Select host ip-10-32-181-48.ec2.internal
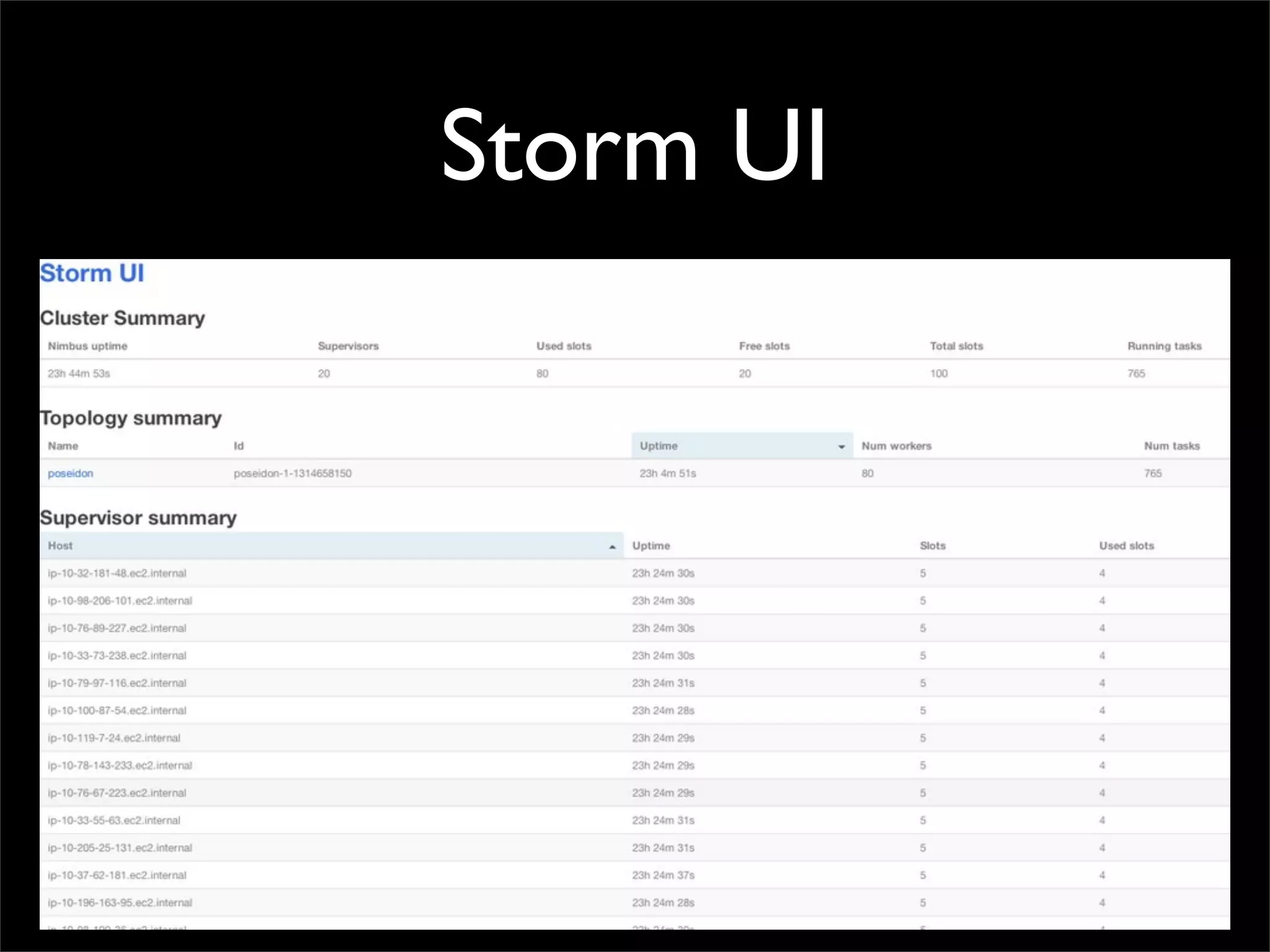This screenshot has width=1270, height=952. pos(117,573)
